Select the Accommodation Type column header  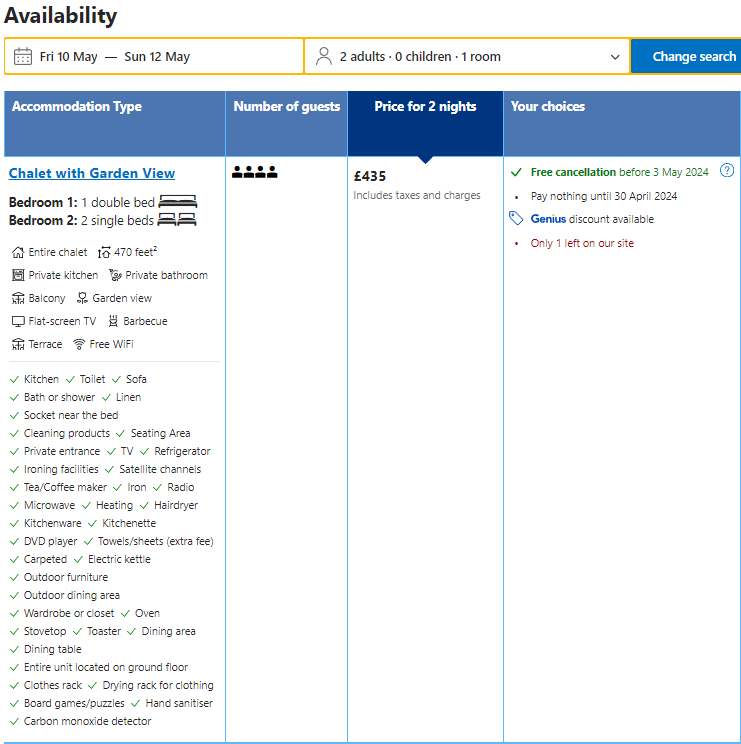pos(77,107)
